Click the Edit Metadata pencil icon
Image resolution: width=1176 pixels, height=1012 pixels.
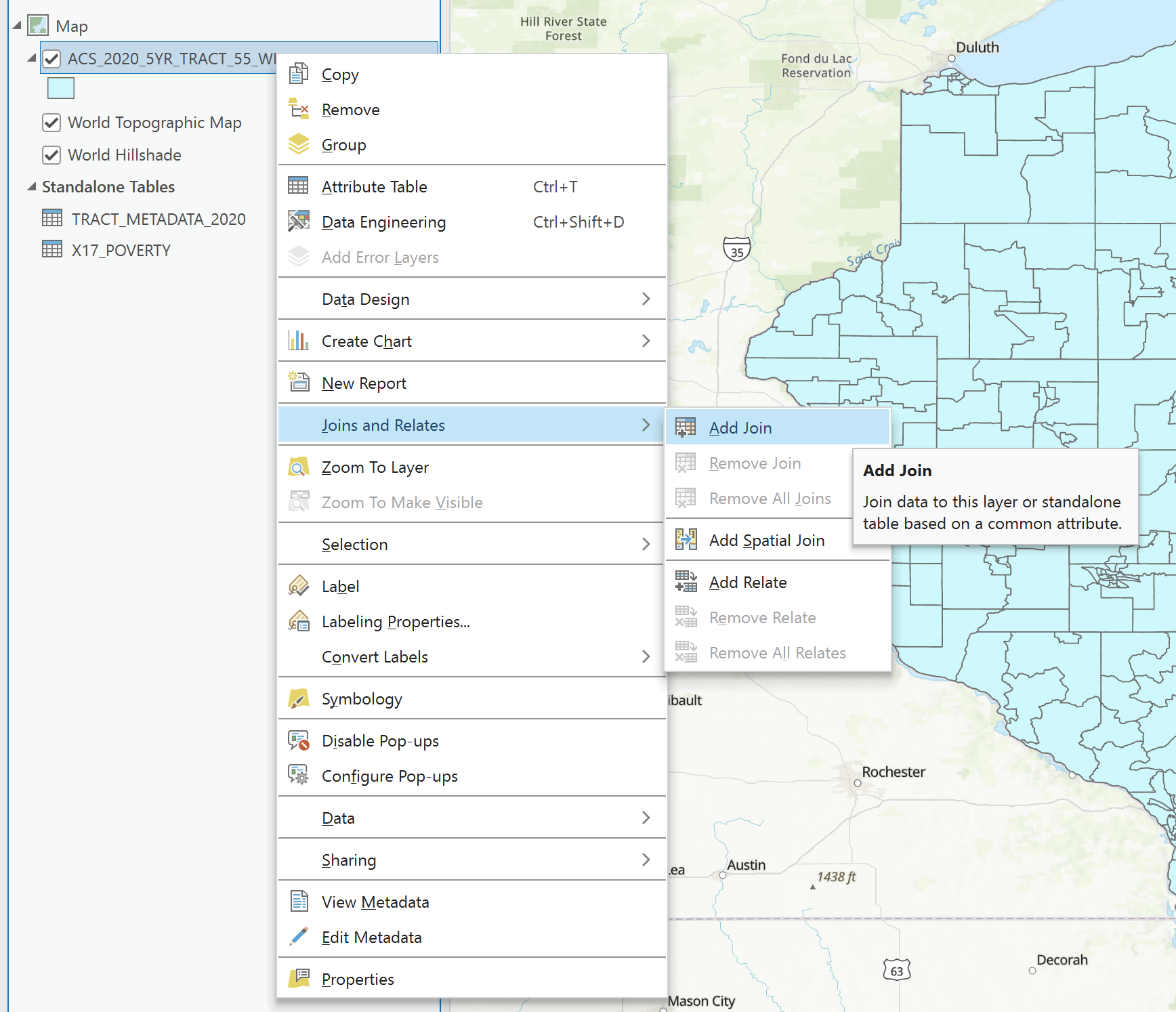pos(298,937)
